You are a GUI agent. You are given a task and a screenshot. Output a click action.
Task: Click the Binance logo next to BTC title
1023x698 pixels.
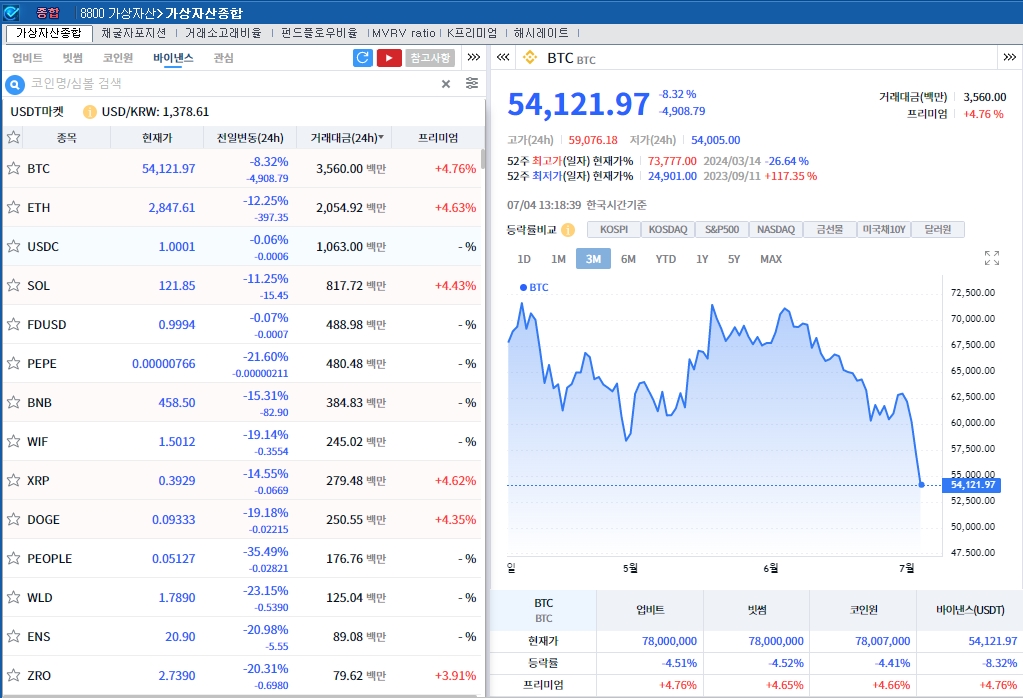[531, 59]
